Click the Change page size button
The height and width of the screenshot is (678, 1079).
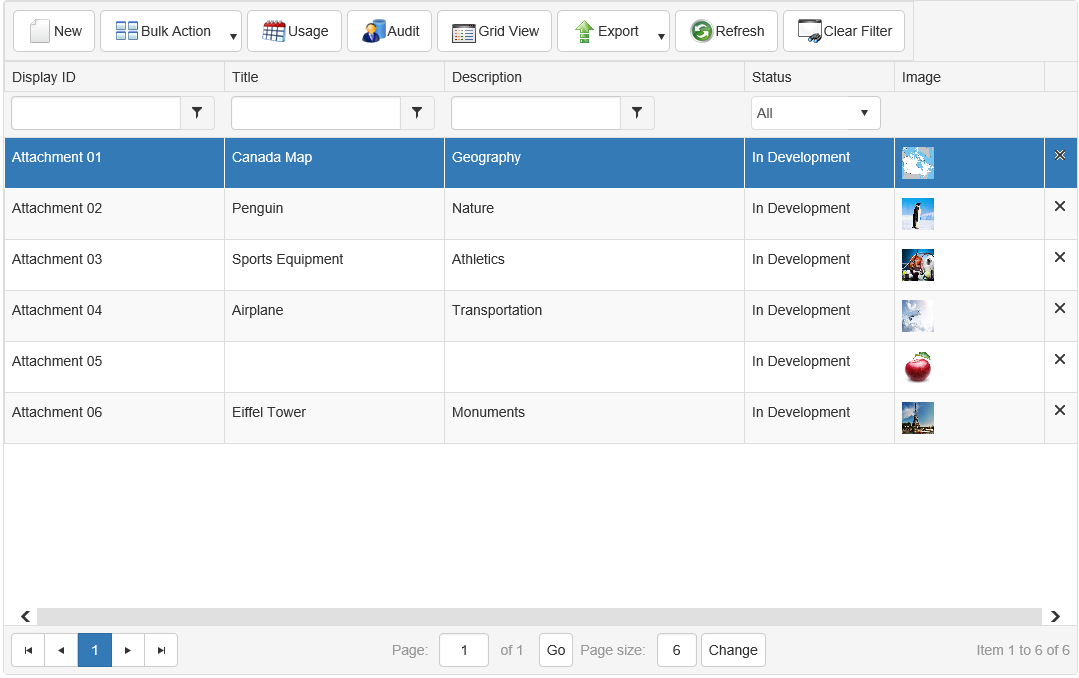[733, 650]
